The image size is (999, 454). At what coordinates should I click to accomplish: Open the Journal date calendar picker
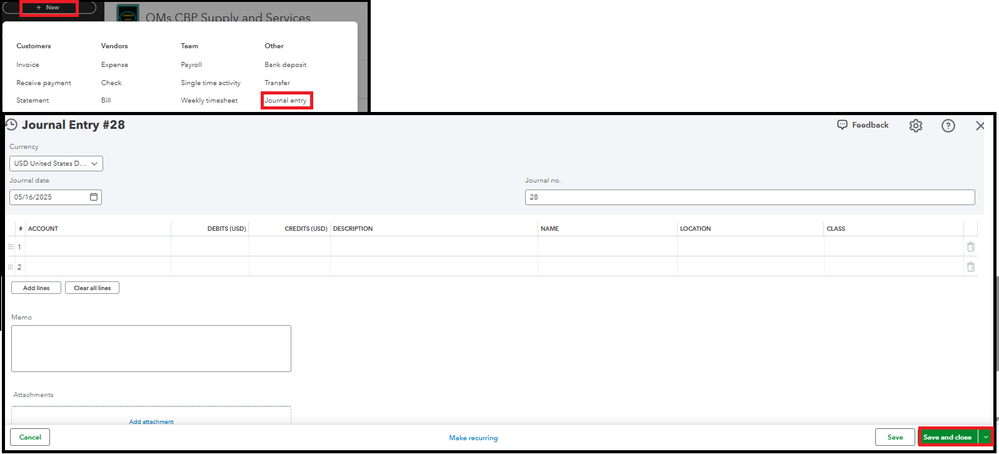click(x=94, y=197)
